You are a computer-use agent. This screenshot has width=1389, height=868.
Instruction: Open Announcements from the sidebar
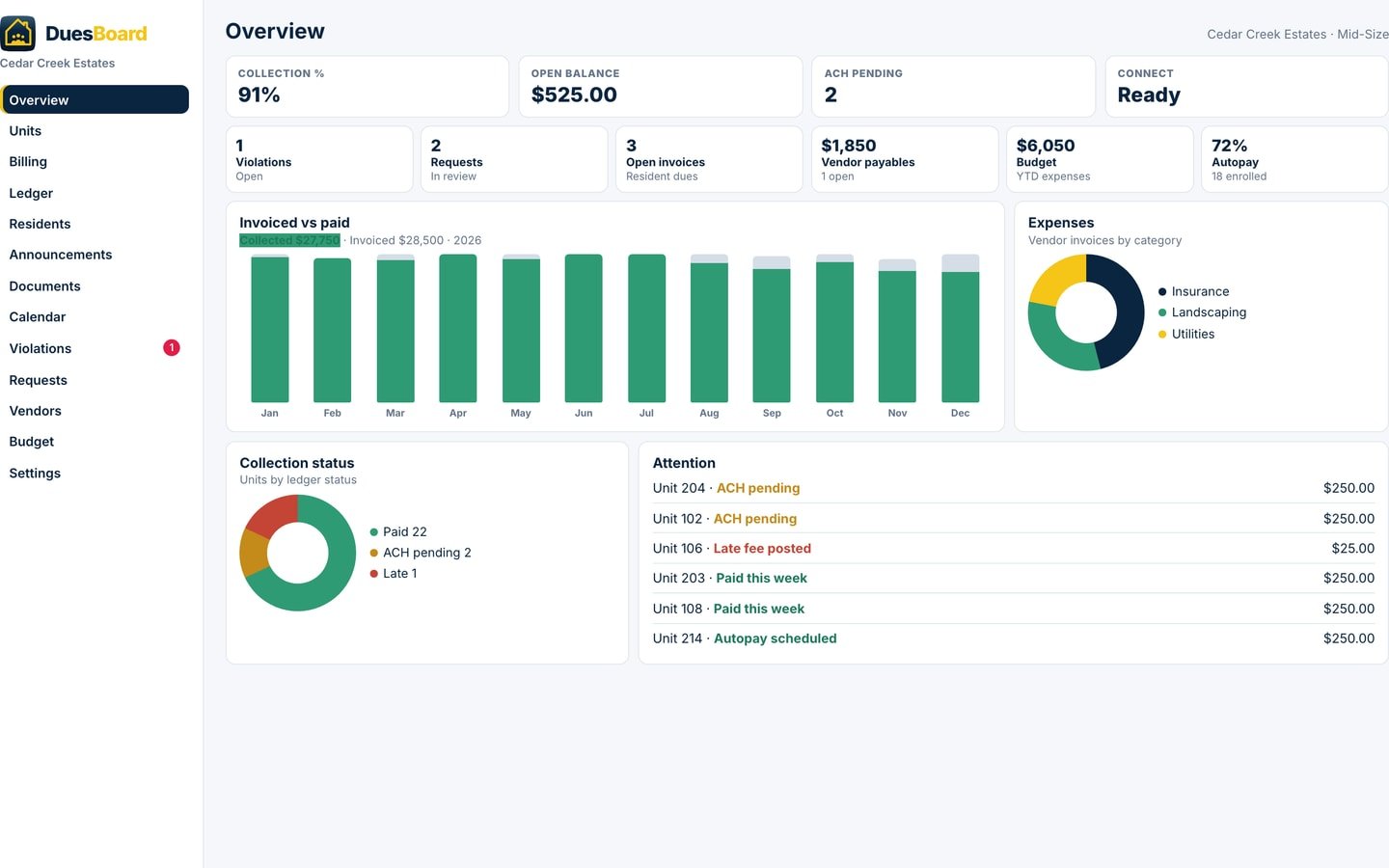95,255
